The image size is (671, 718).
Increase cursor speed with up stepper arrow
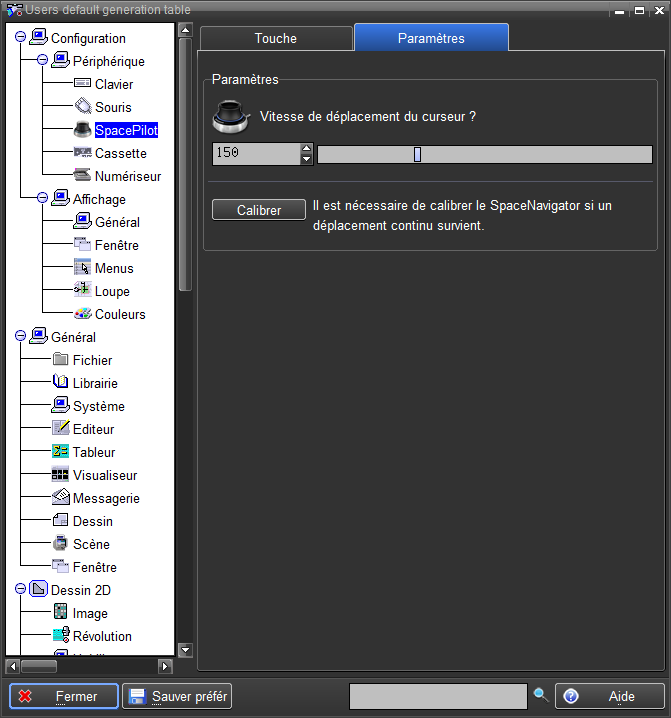(306, 149)
